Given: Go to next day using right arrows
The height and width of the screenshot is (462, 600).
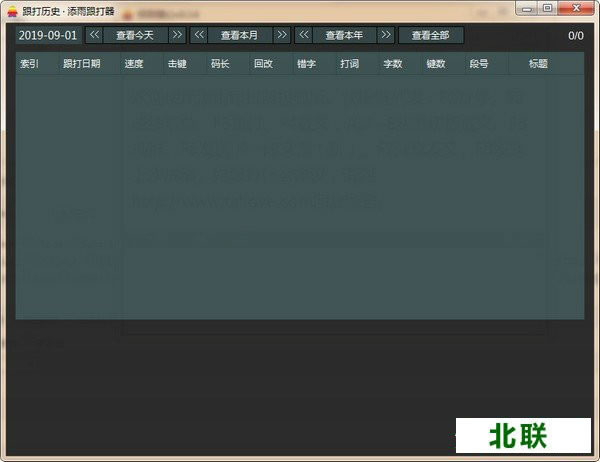Looking at the screenshot, I should [x=177, y=35].
